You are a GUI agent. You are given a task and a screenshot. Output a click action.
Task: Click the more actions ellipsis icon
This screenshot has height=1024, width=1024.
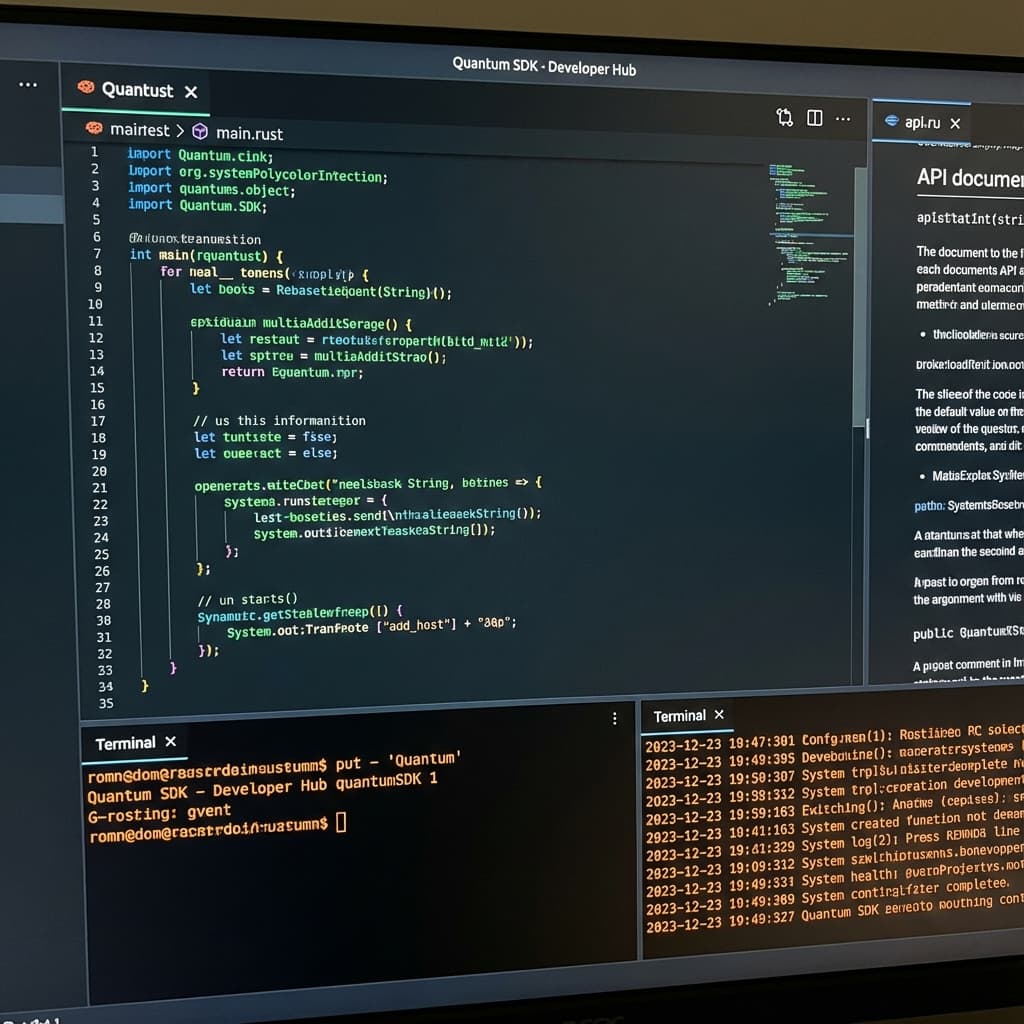coord(843,119)
